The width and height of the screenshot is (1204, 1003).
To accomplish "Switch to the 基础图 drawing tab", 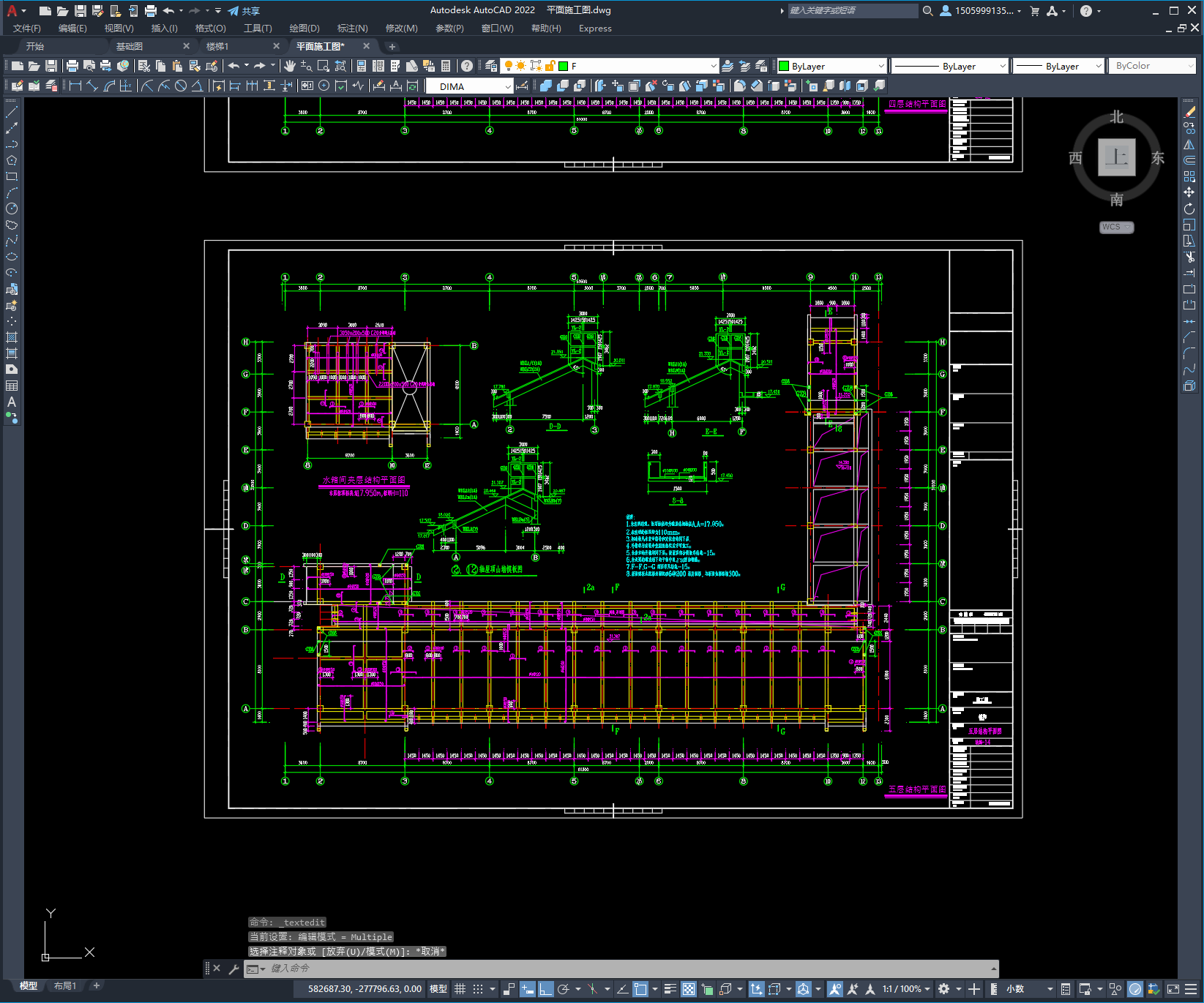I will [x=130, y=46].
